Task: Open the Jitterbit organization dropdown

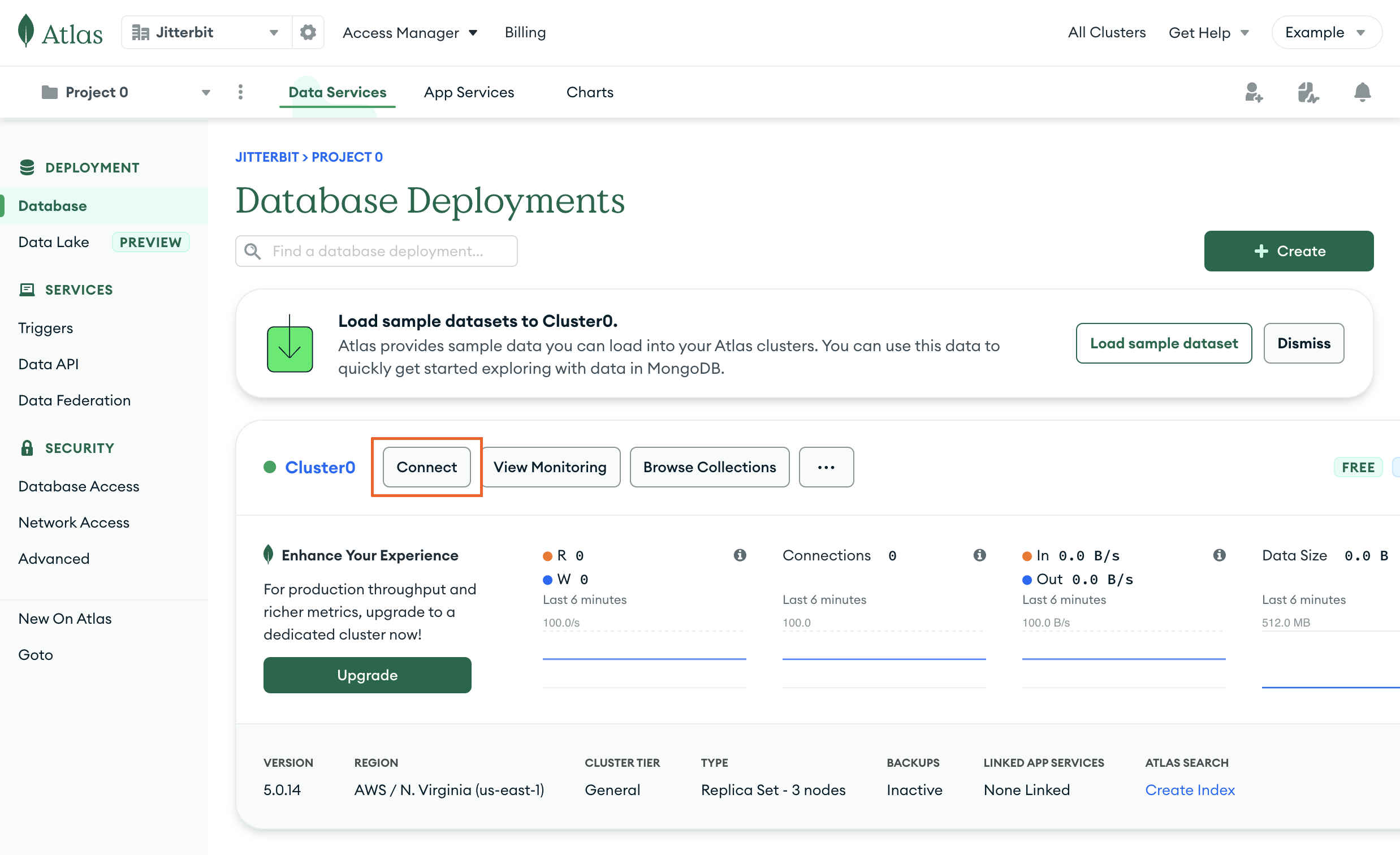Action: tap(207, 32)
